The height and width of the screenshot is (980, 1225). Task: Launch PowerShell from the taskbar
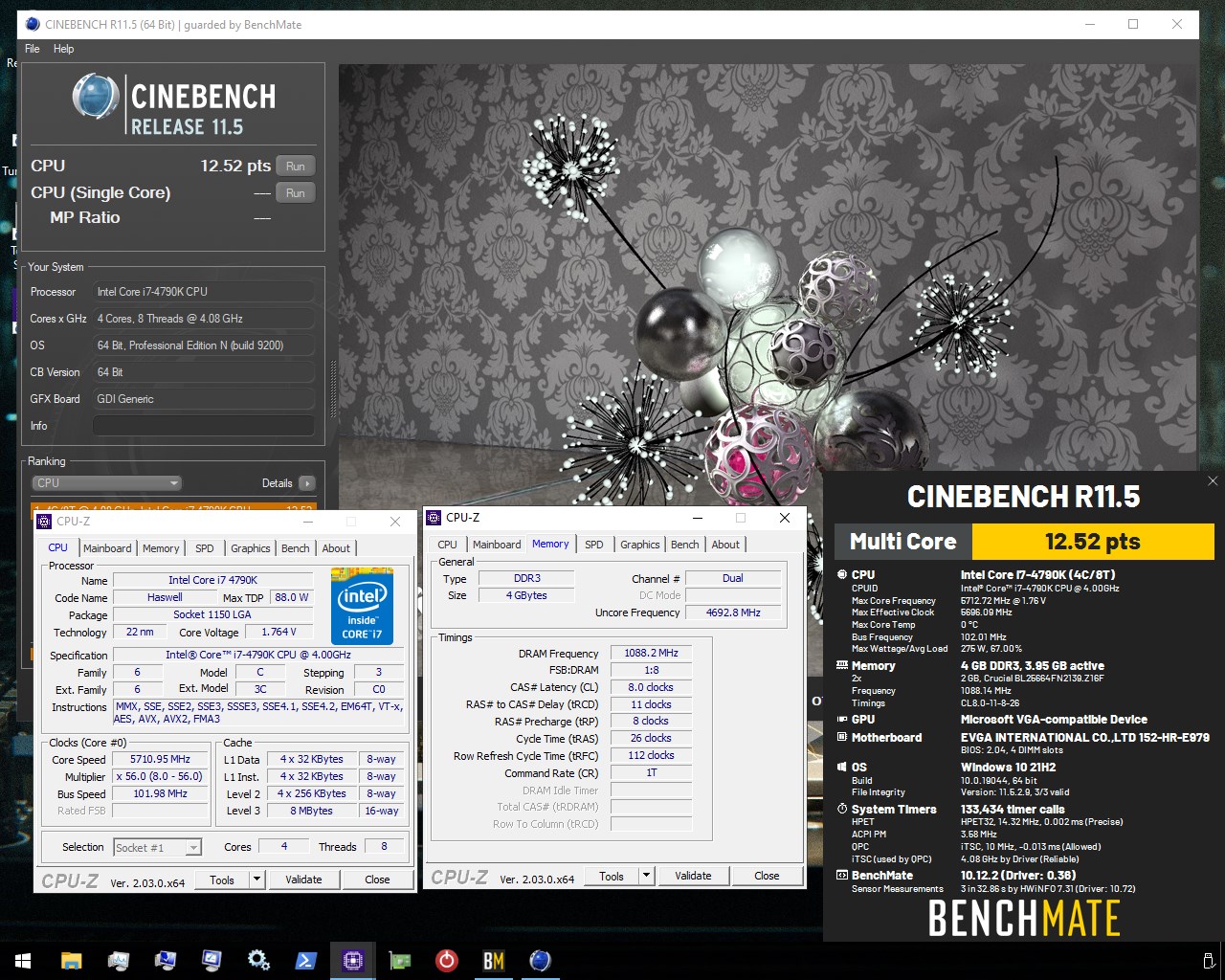(305, 961)
